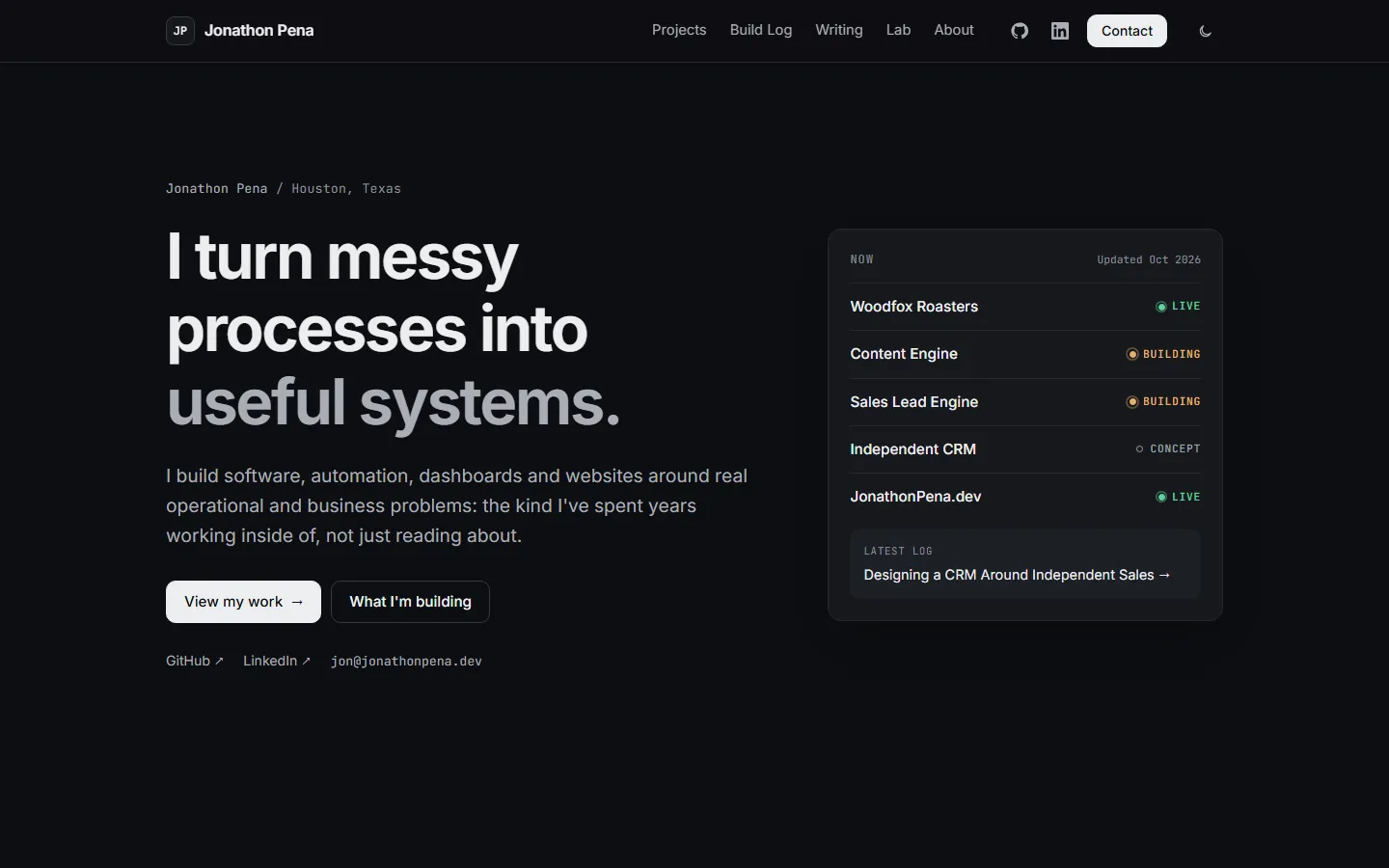This screenshot has height=868, width=1389.
Task: Click the BUILDING status beside Content Engine
Action: [1163, 354]
